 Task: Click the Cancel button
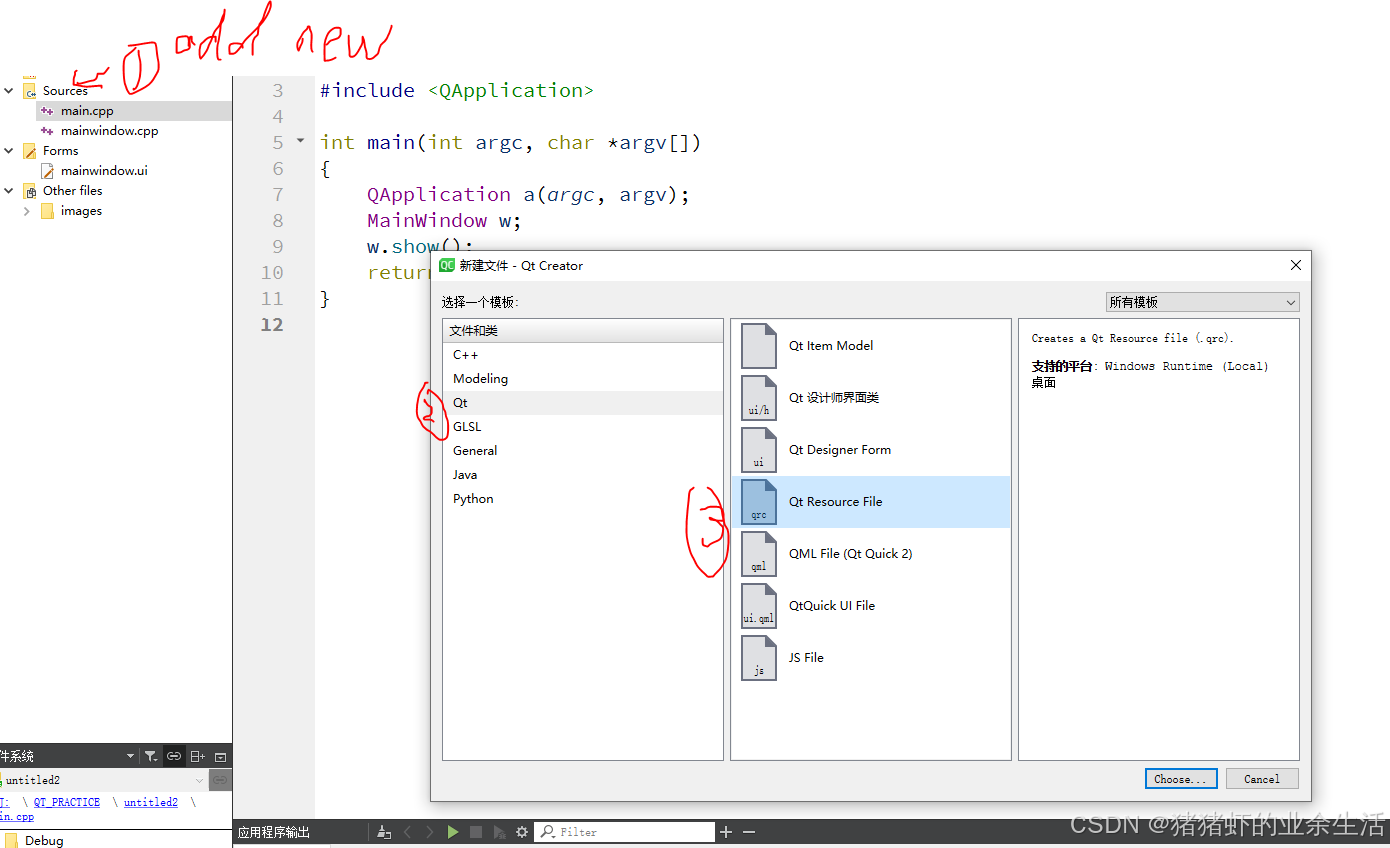1261,779
